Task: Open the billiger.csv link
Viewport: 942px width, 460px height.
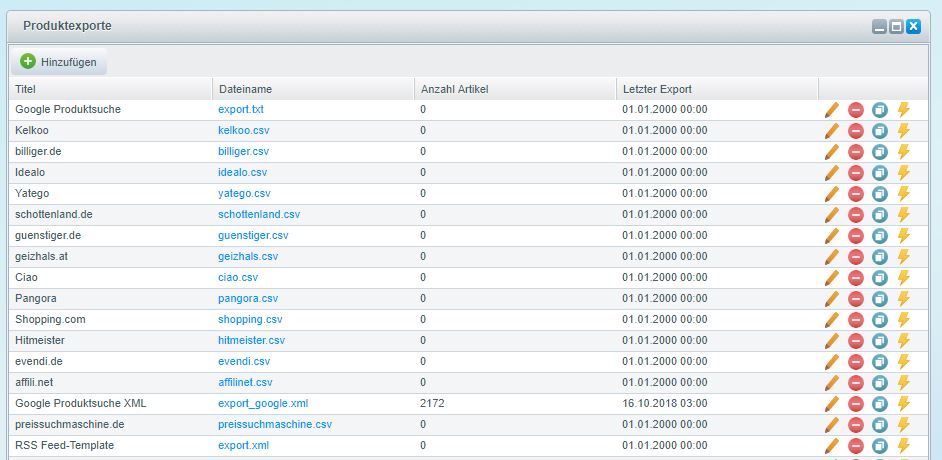Action: click(243, 151)
